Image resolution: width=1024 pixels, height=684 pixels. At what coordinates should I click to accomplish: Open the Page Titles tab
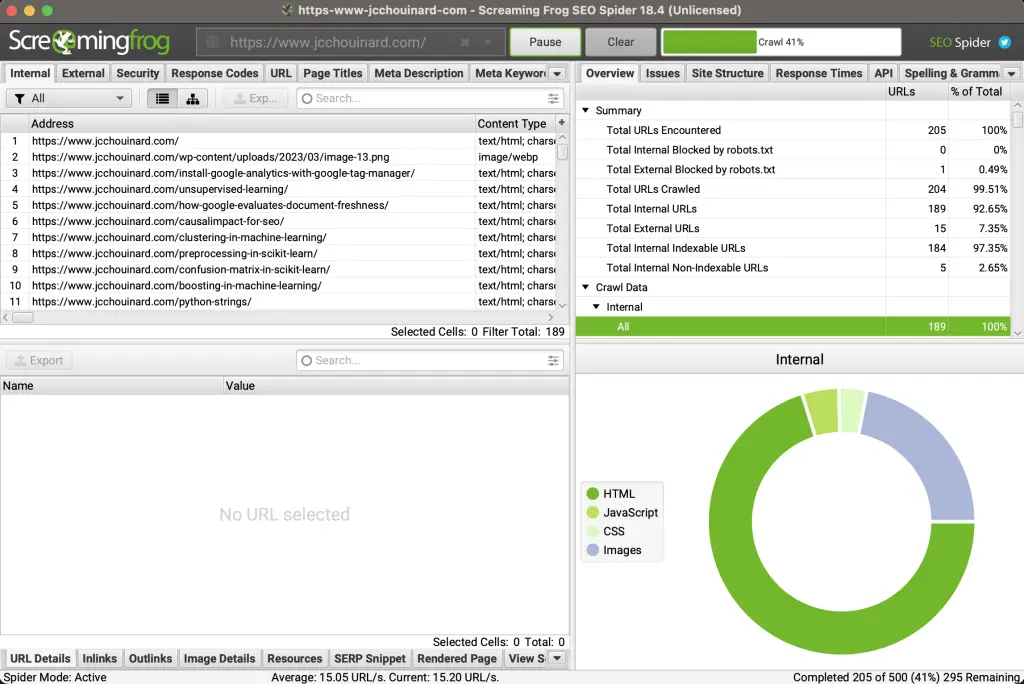pyautogui.click(x=332, y=73)
